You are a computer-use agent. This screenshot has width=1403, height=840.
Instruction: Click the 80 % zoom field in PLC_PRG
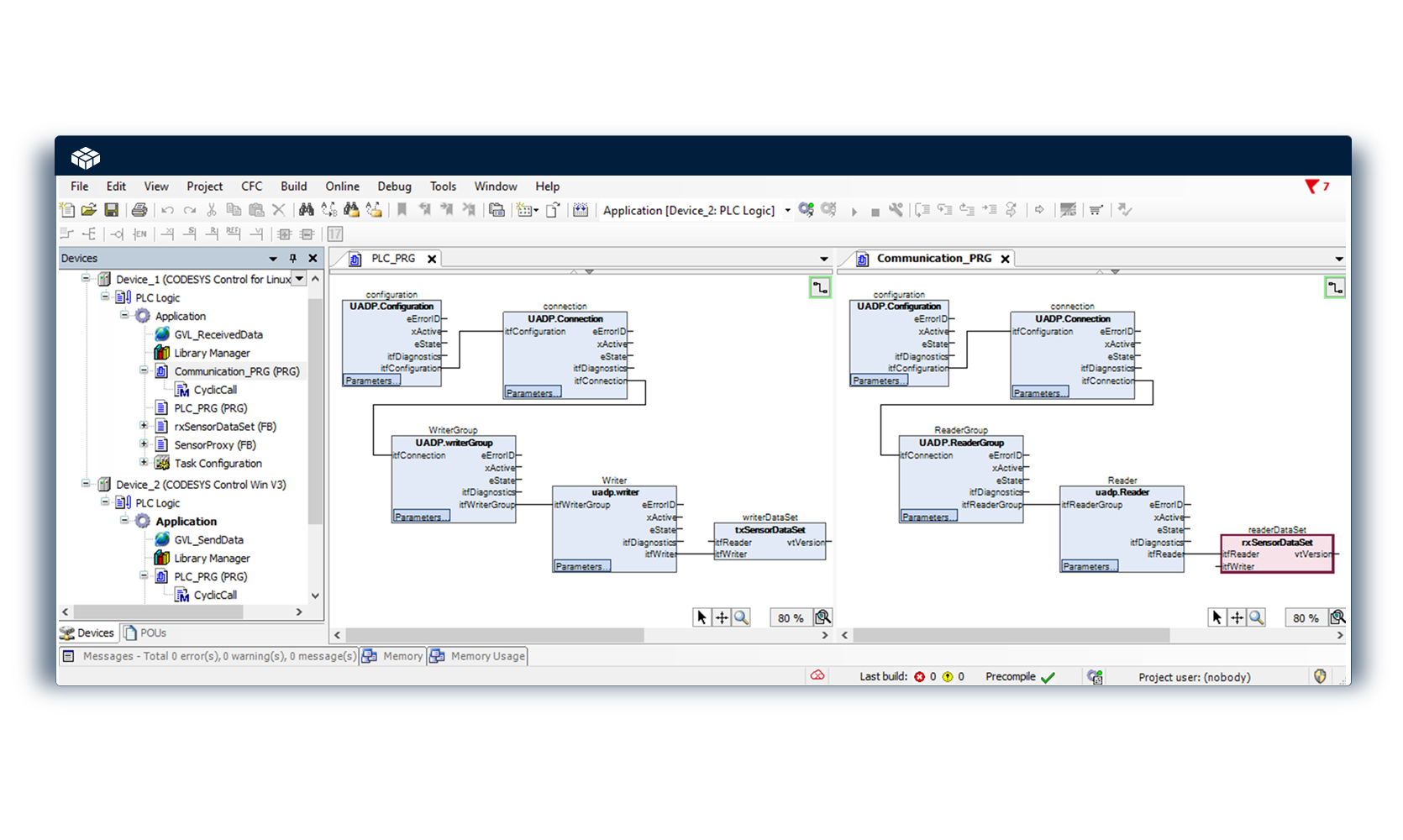click(790, 617)
